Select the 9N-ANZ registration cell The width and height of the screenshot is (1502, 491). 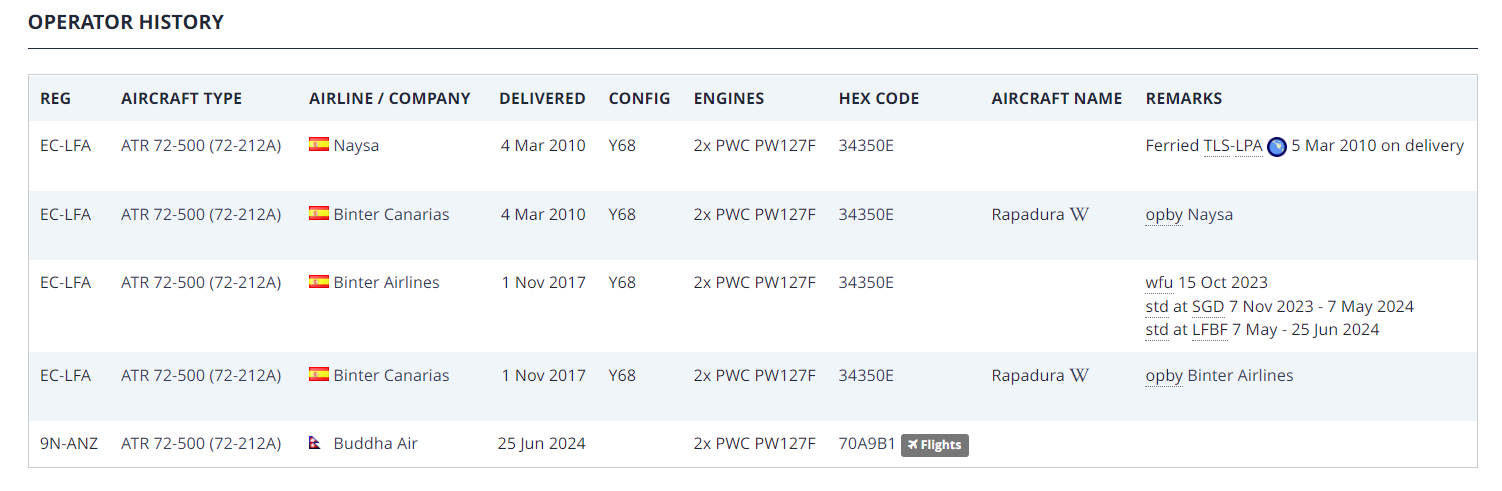(x=69, y=444)
